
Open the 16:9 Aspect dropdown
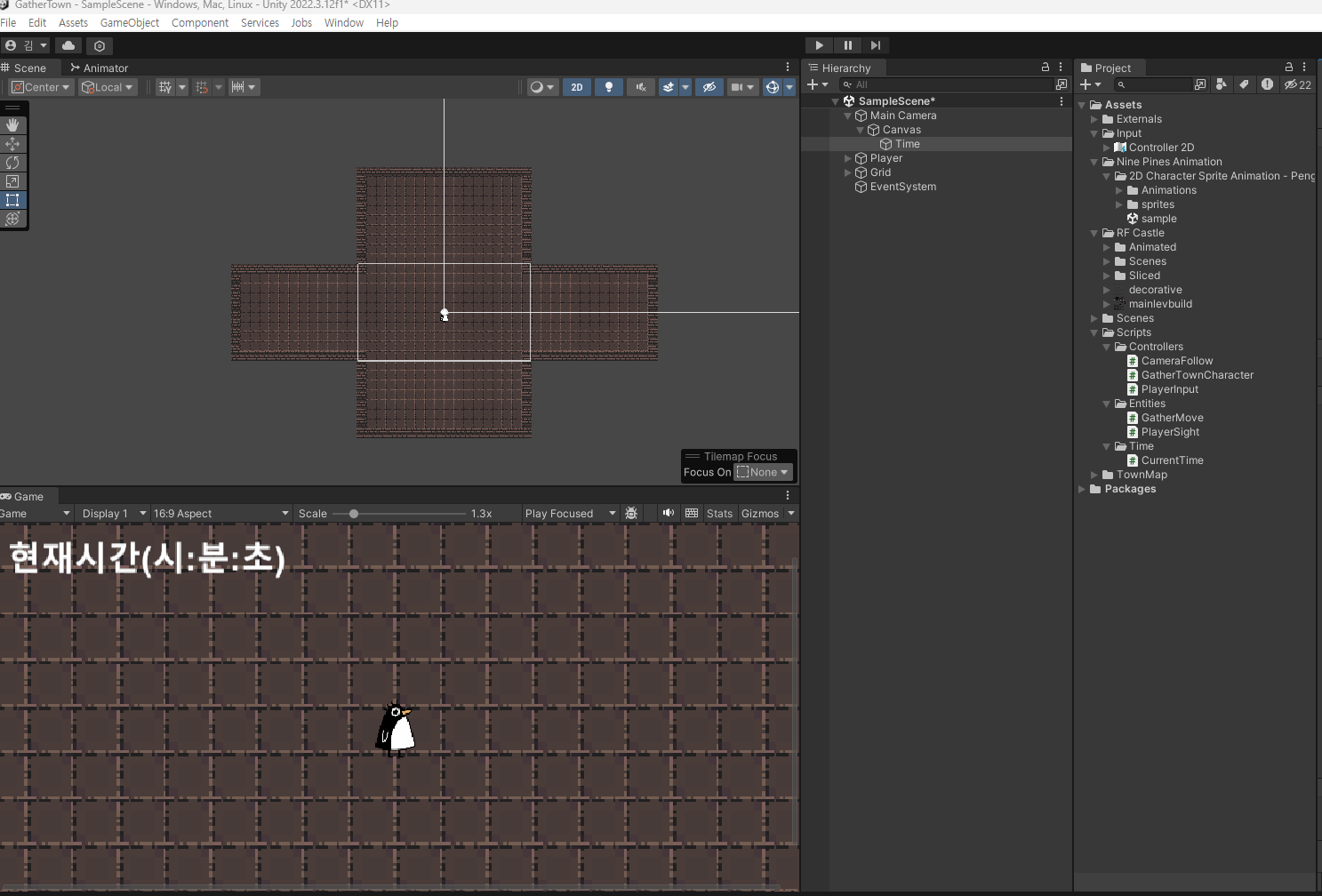click(220, 514)
